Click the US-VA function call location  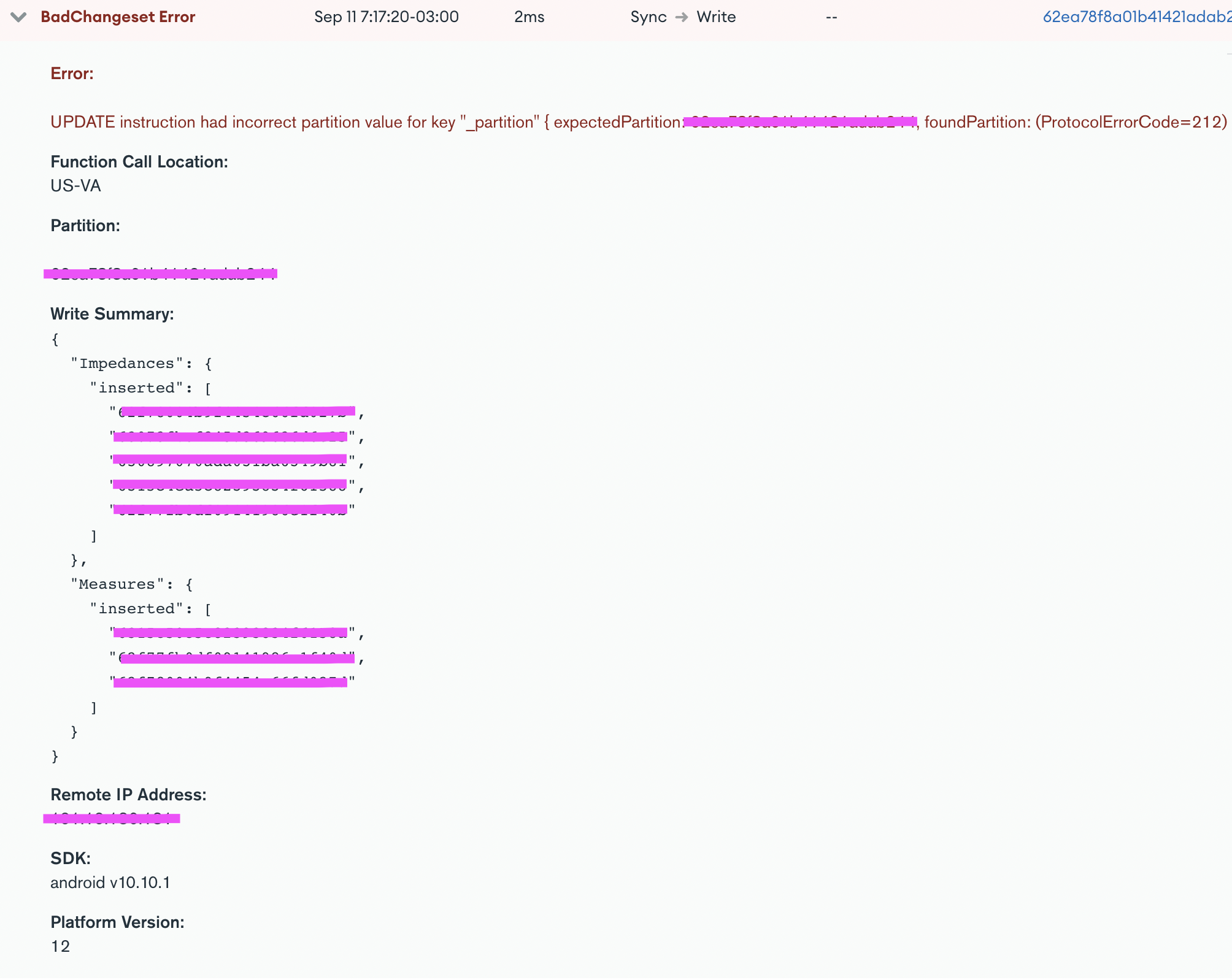pyautogui.click(x=75, y=186)
